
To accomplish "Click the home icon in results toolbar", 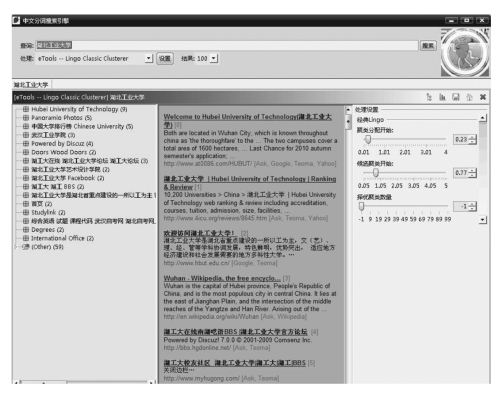I will click(469, 97).
